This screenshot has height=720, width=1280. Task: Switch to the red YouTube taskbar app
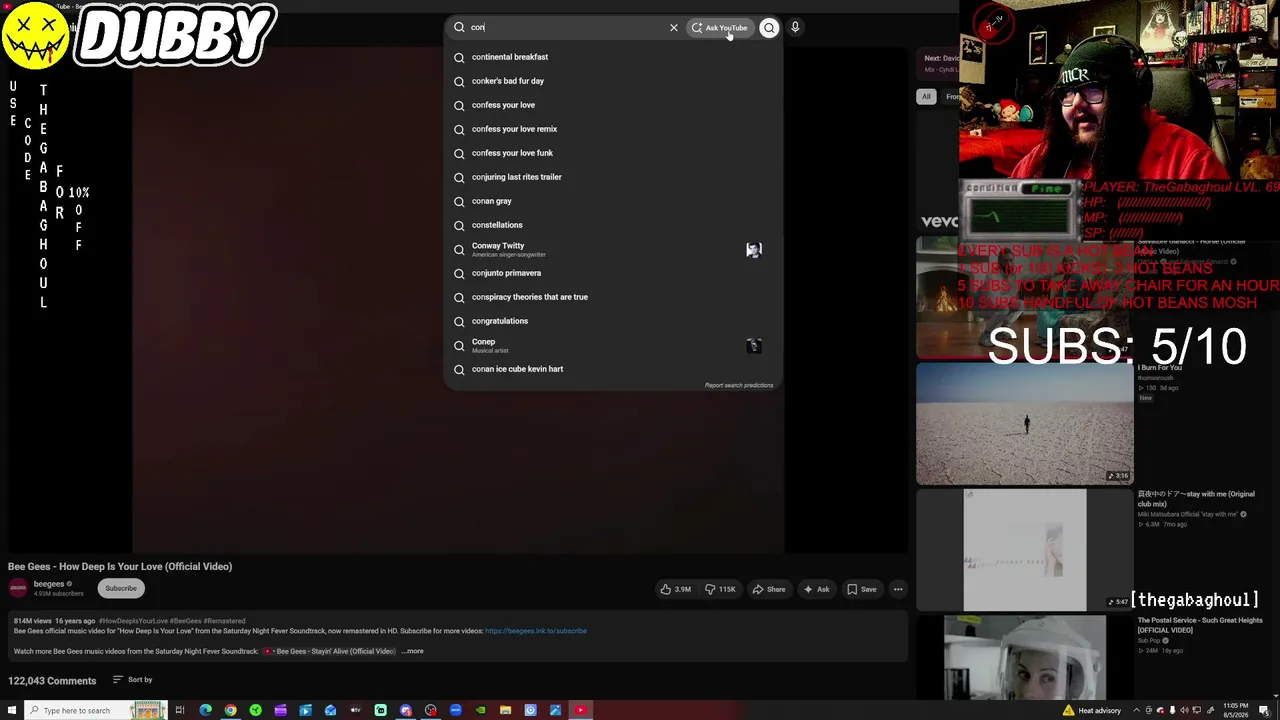coord(580,710)
